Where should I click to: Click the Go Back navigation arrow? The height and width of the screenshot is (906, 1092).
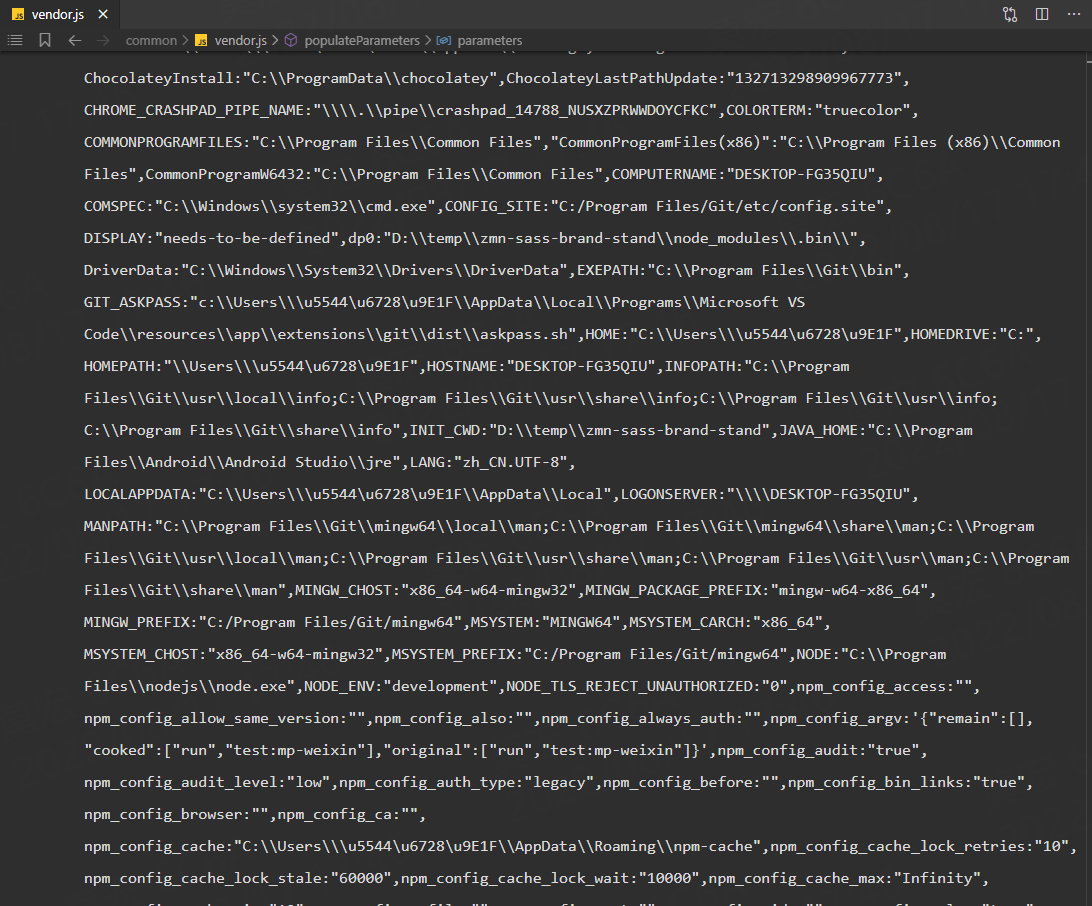coord(74,40)
